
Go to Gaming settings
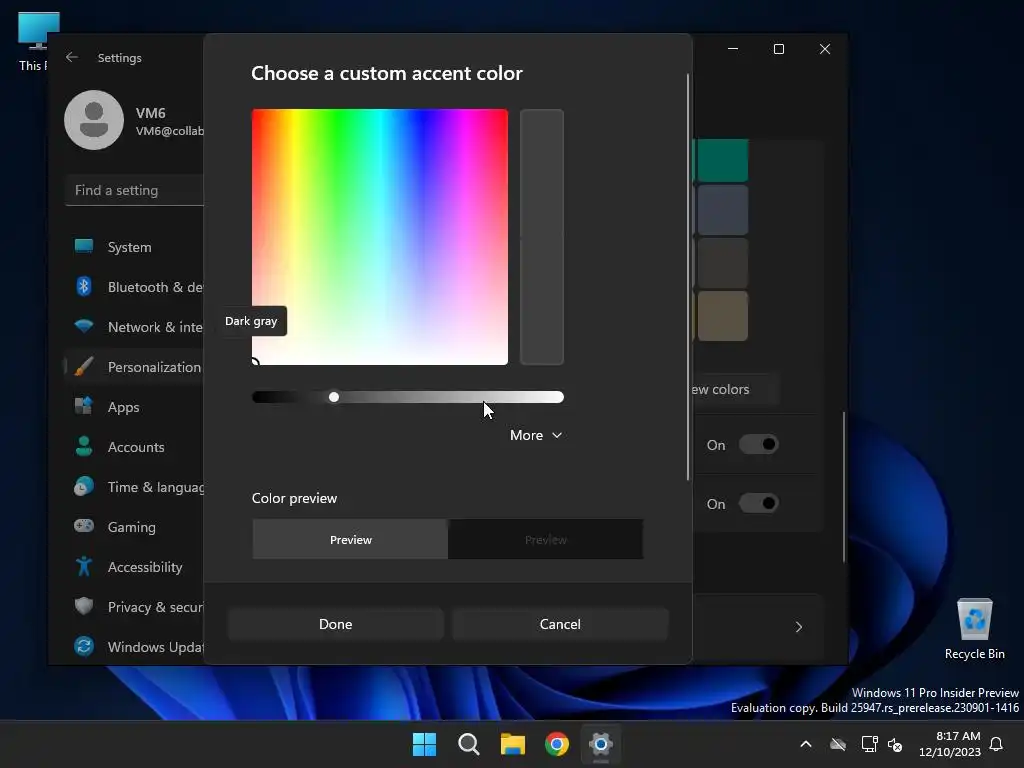point(131,526)
